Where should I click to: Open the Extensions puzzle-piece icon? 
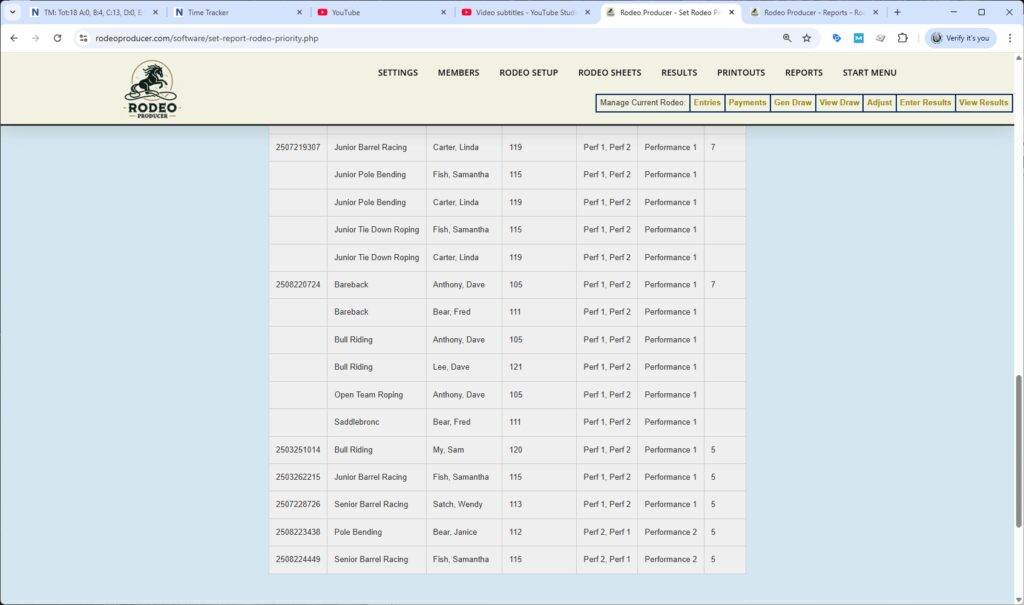point(902,37)
